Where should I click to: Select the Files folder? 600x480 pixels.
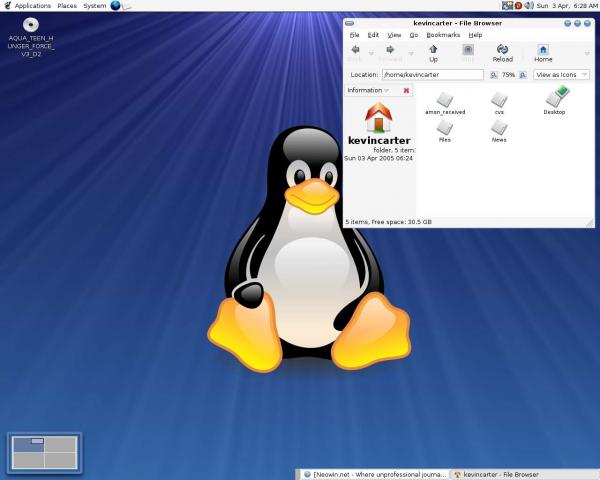point(445,130)
